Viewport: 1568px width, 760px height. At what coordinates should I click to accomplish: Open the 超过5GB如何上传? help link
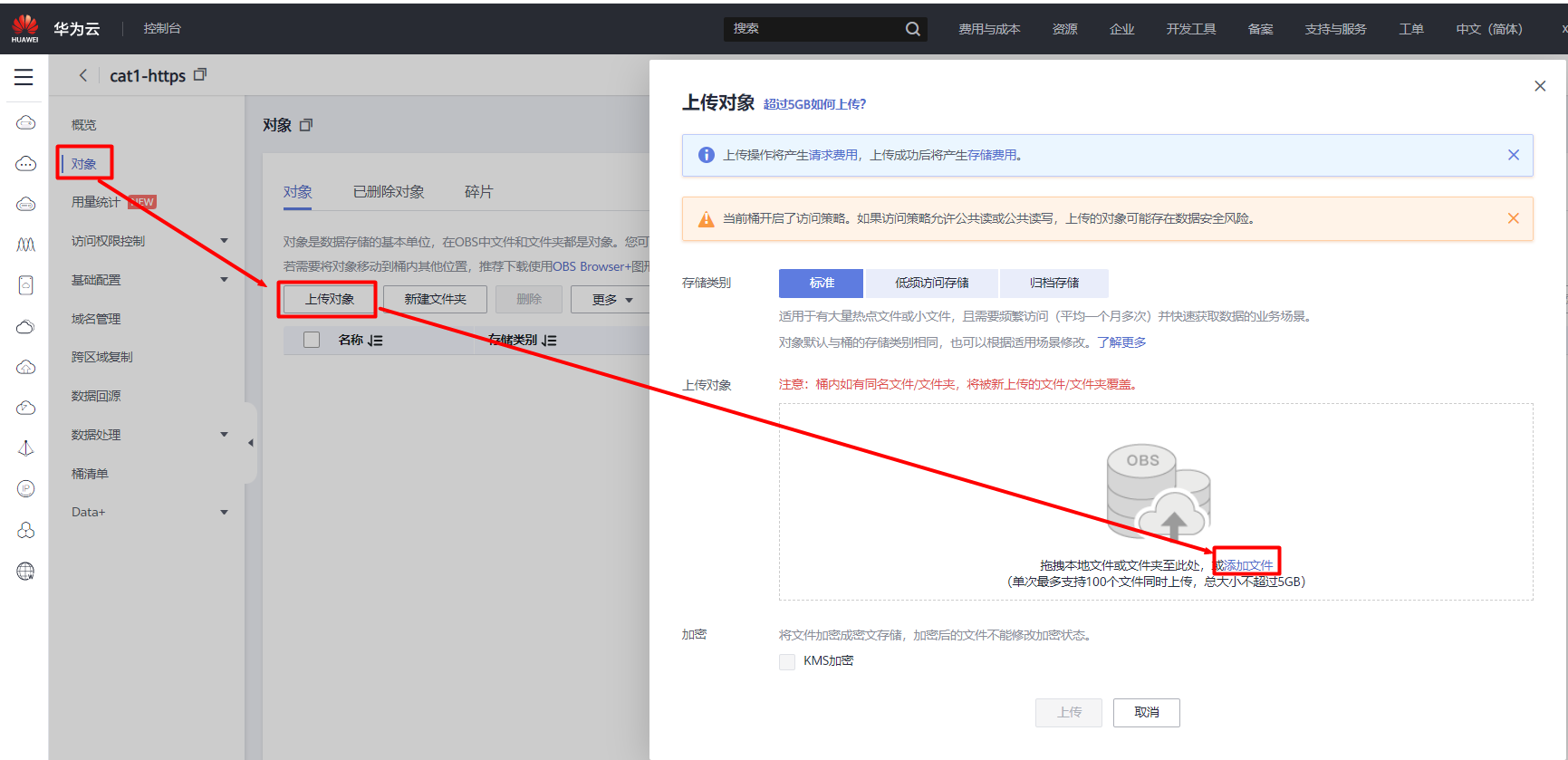[814, 104]
